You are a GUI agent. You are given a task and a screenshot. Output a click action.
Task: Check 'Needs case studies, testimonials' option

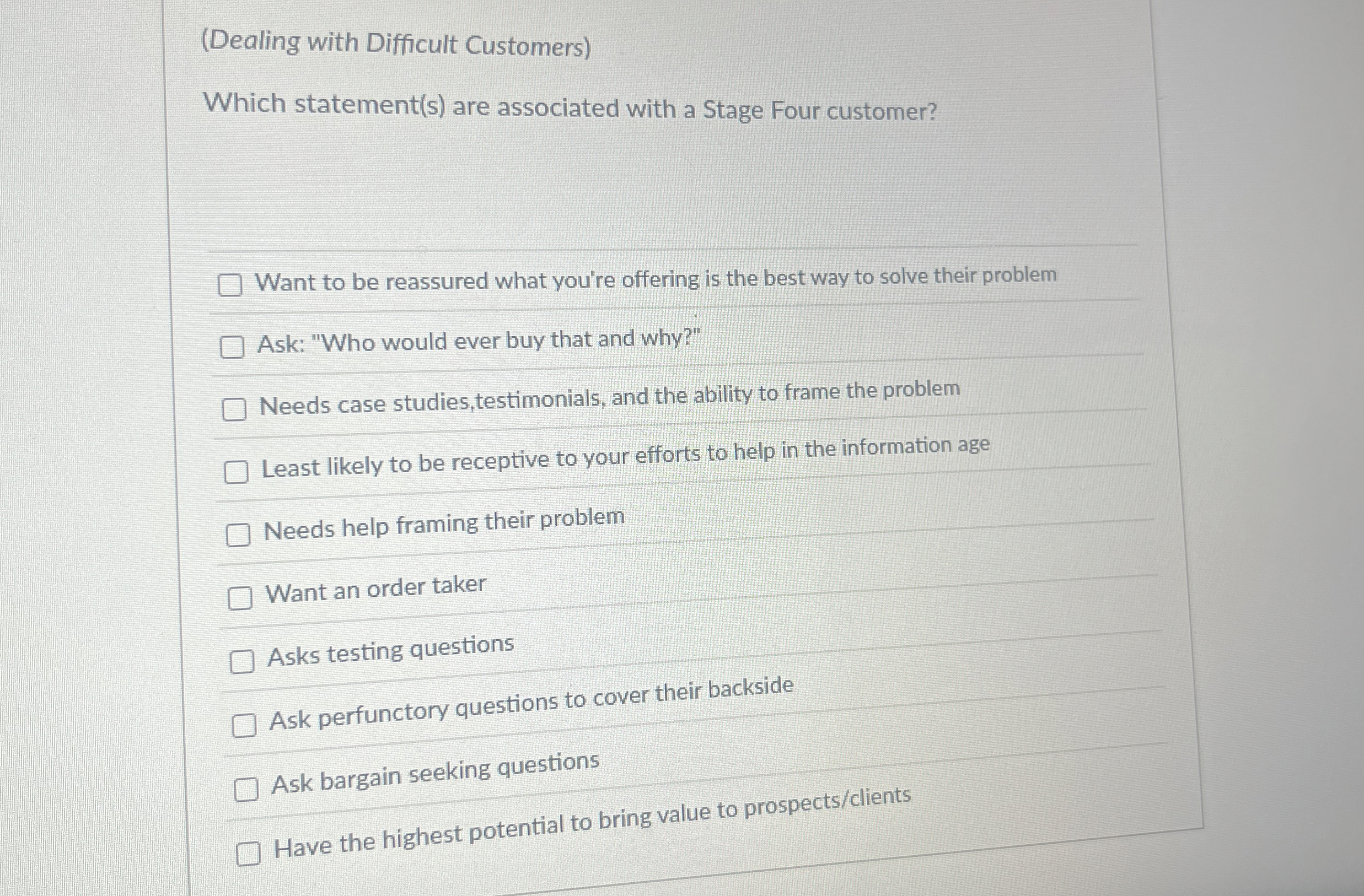click(x=235, y=409)
